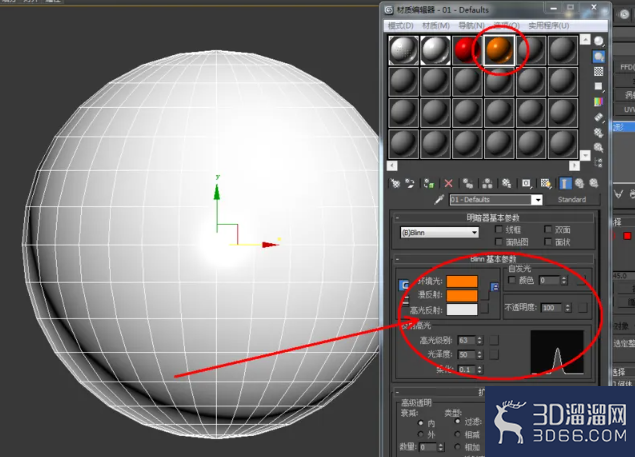The width and height of the screenshot is (635, 457).
Task: Click the diffuse color map button
Action: [485, 296]
